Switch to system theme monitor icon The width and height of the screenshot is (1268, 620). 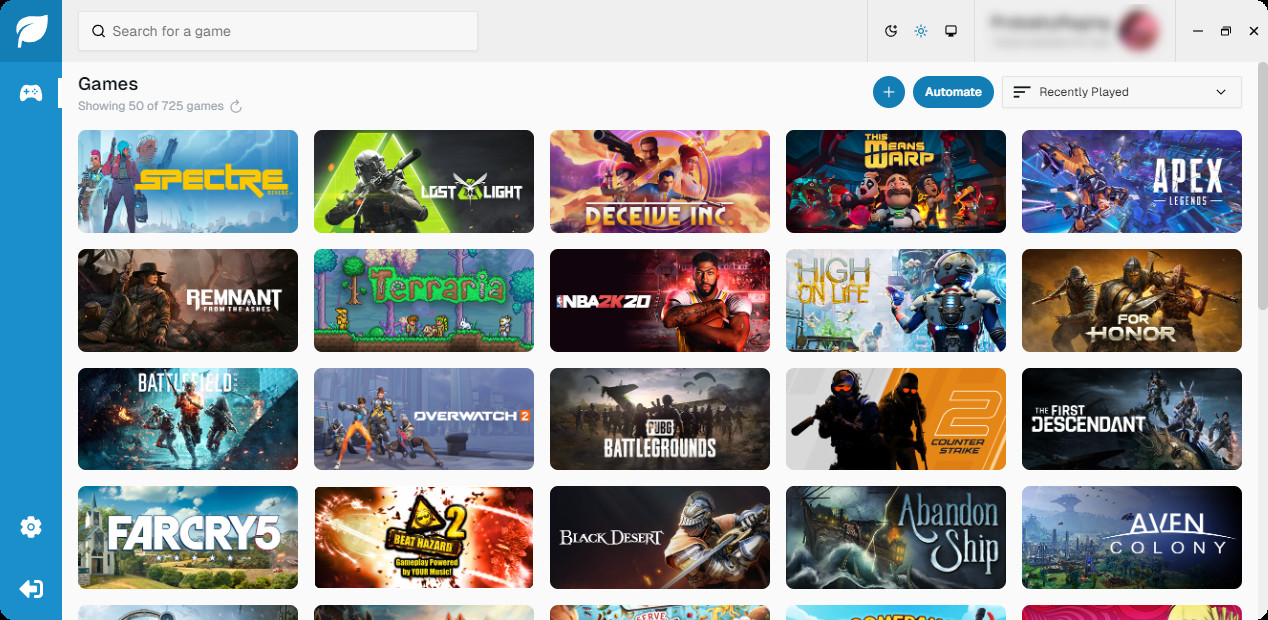pyautogui.click(x=951, y=31)
